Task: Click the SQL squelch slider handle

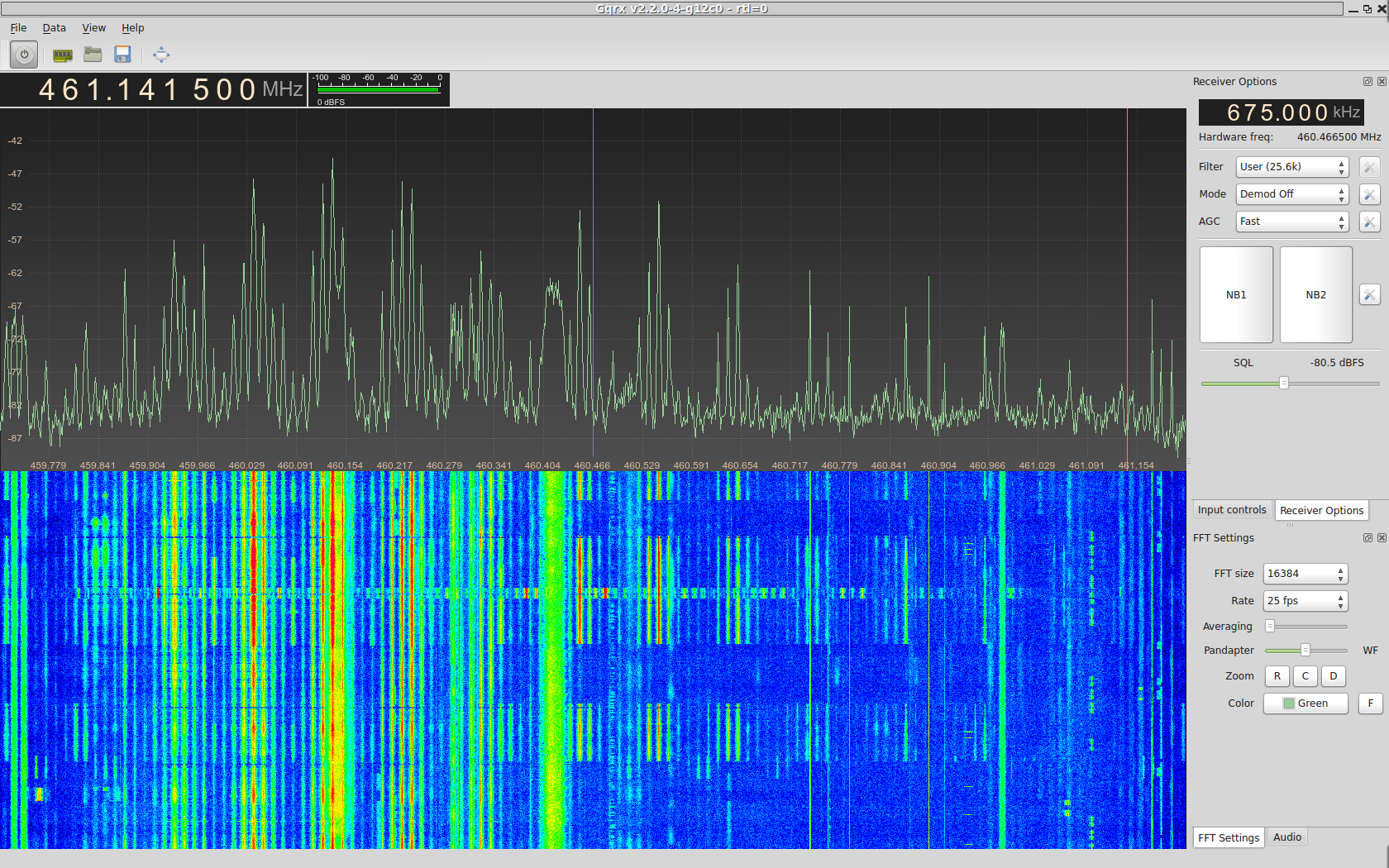Action: point(1284,383)
